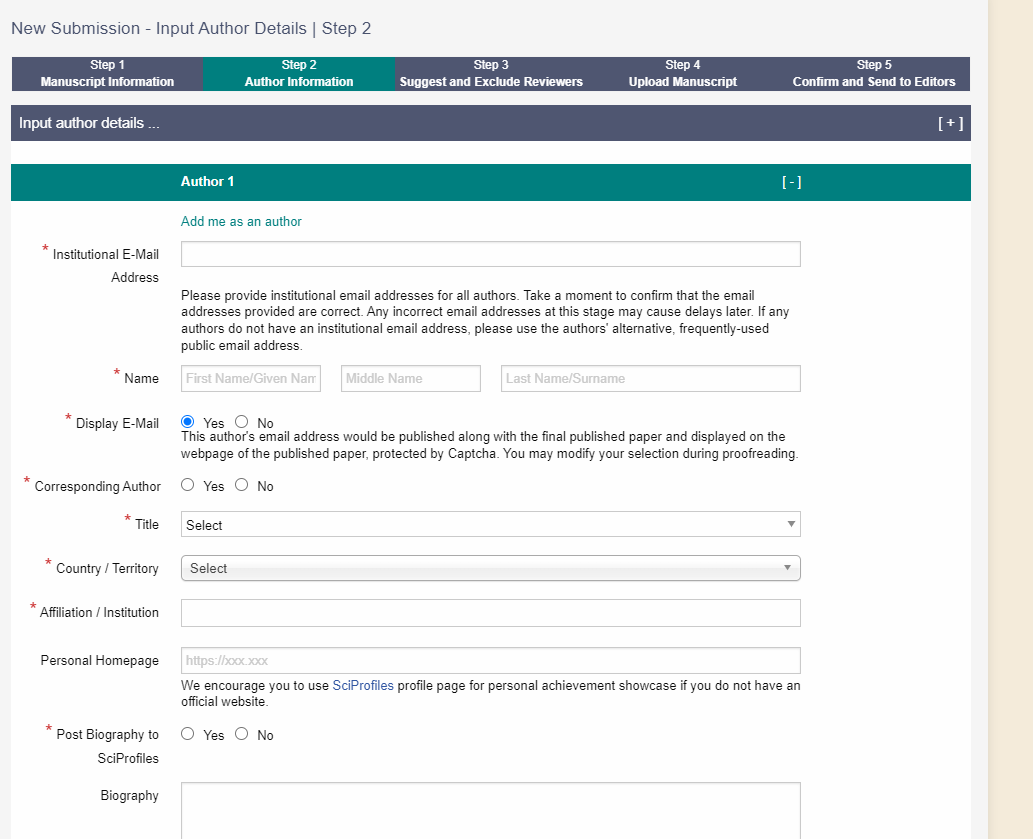Click the Last Name/Surname field
Viewport: 1033px width, 839px height.
click(650, 378)
